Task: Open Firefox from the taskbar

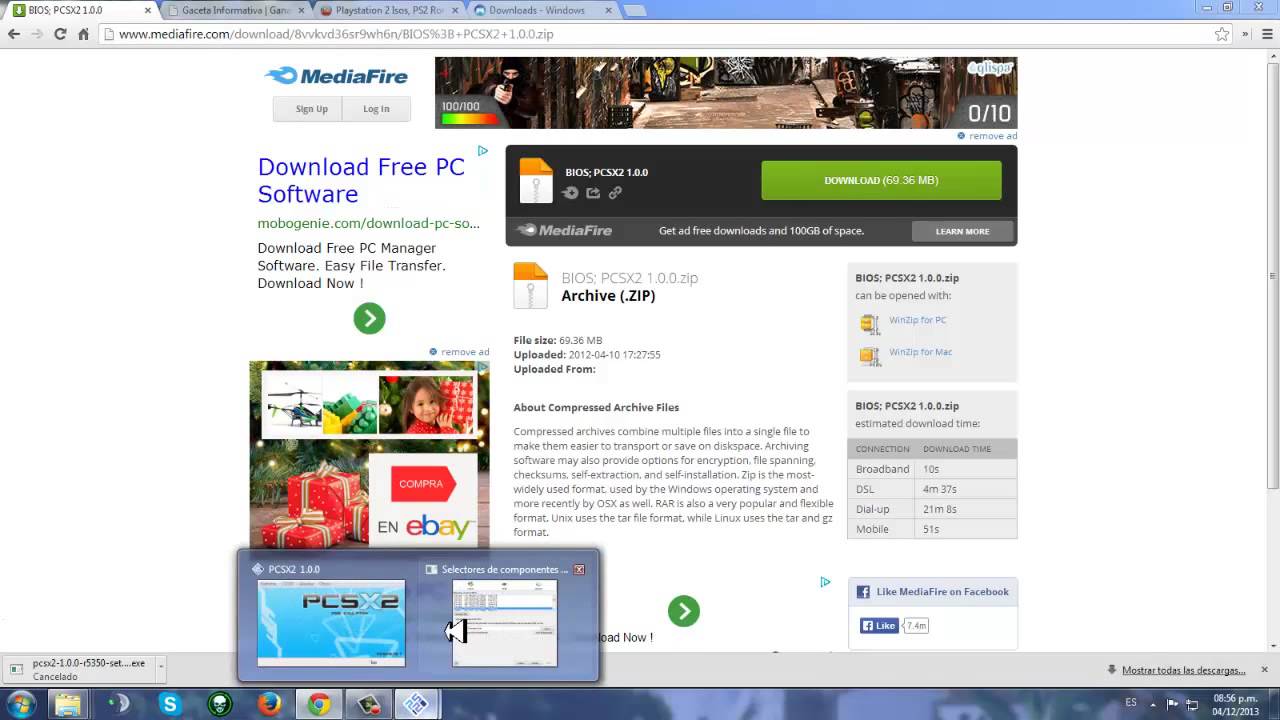Action: tap(269, 705)
